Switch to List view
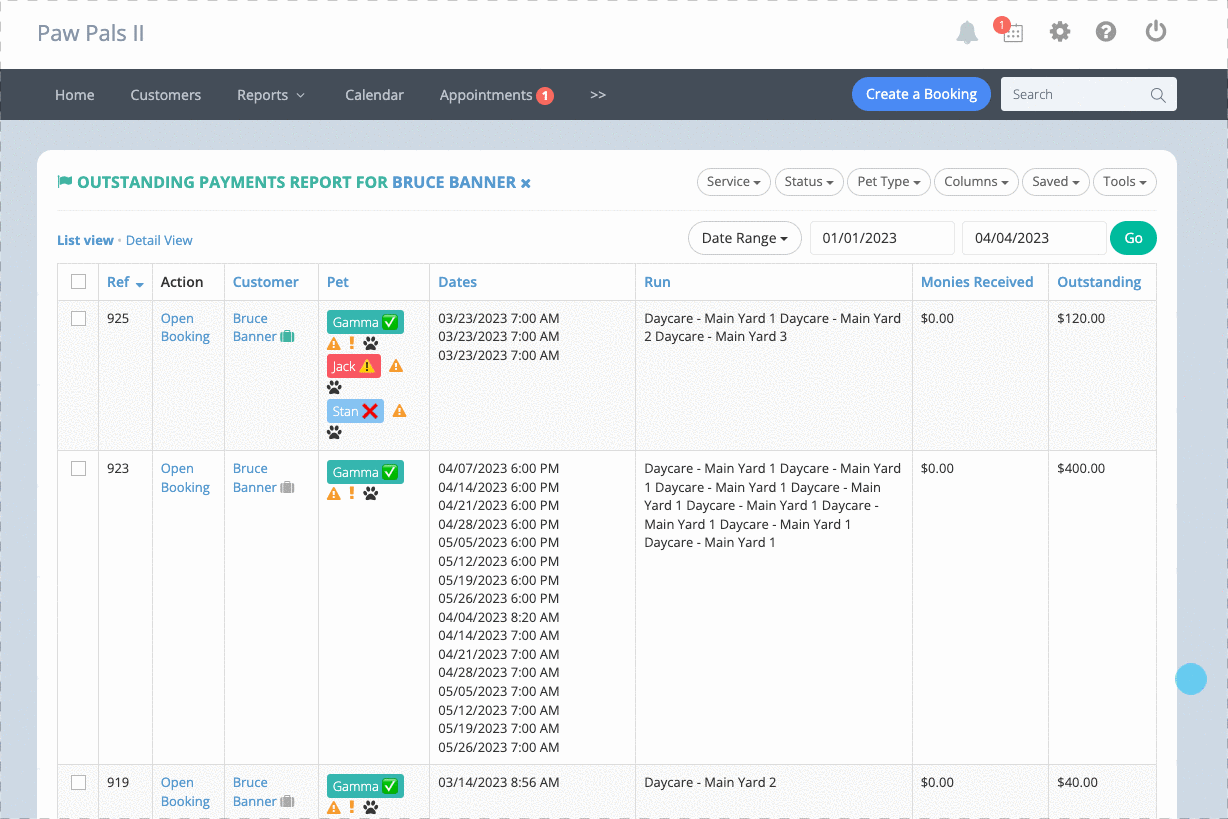The height and width of the screenshot is (819, 1228). [85, 240]
